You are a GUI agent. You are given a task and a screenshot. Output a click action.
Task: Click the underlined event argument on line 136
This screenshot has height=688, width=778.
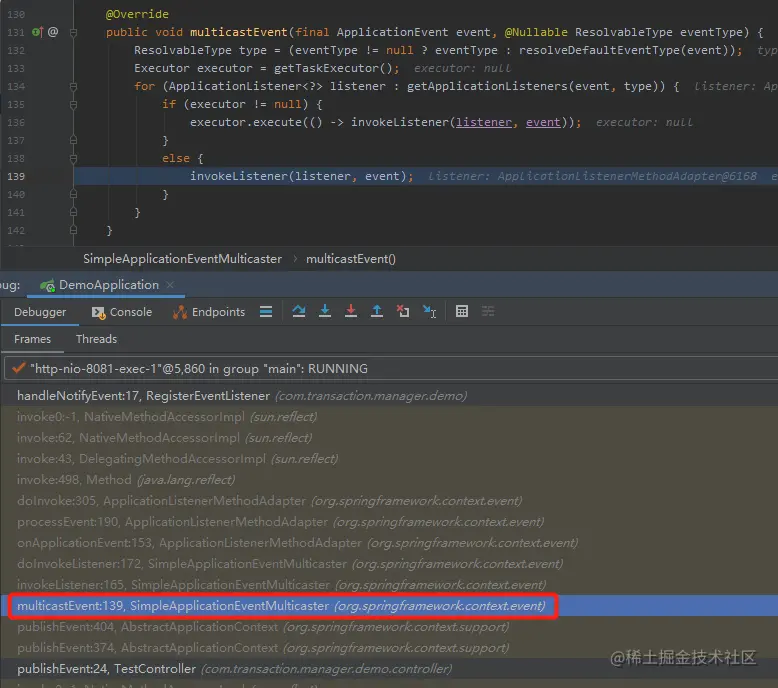click(x=543, y=123)
